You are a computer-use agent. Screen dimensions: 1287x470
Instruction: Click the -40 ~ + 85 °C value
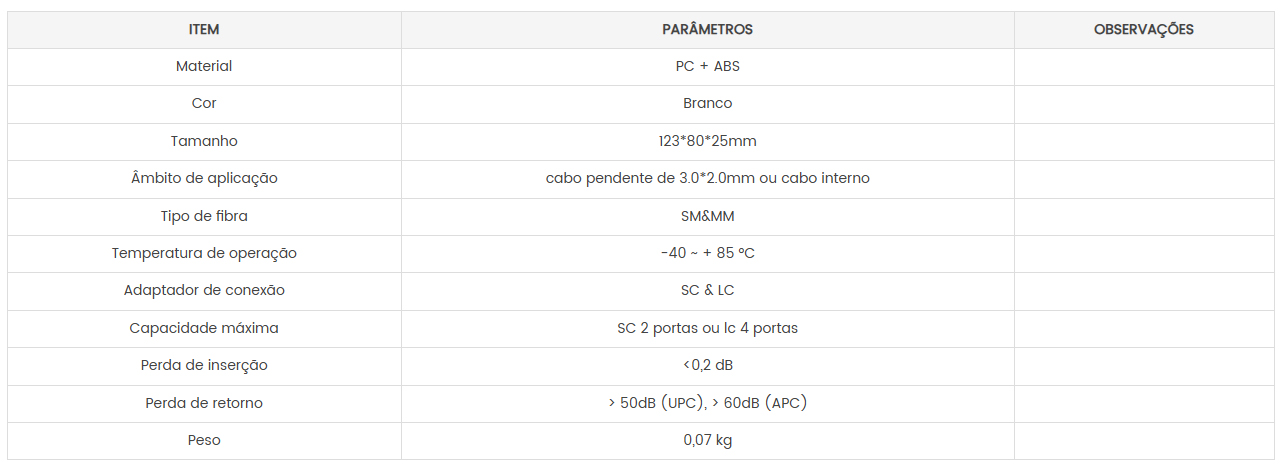[x=707, y=253]
